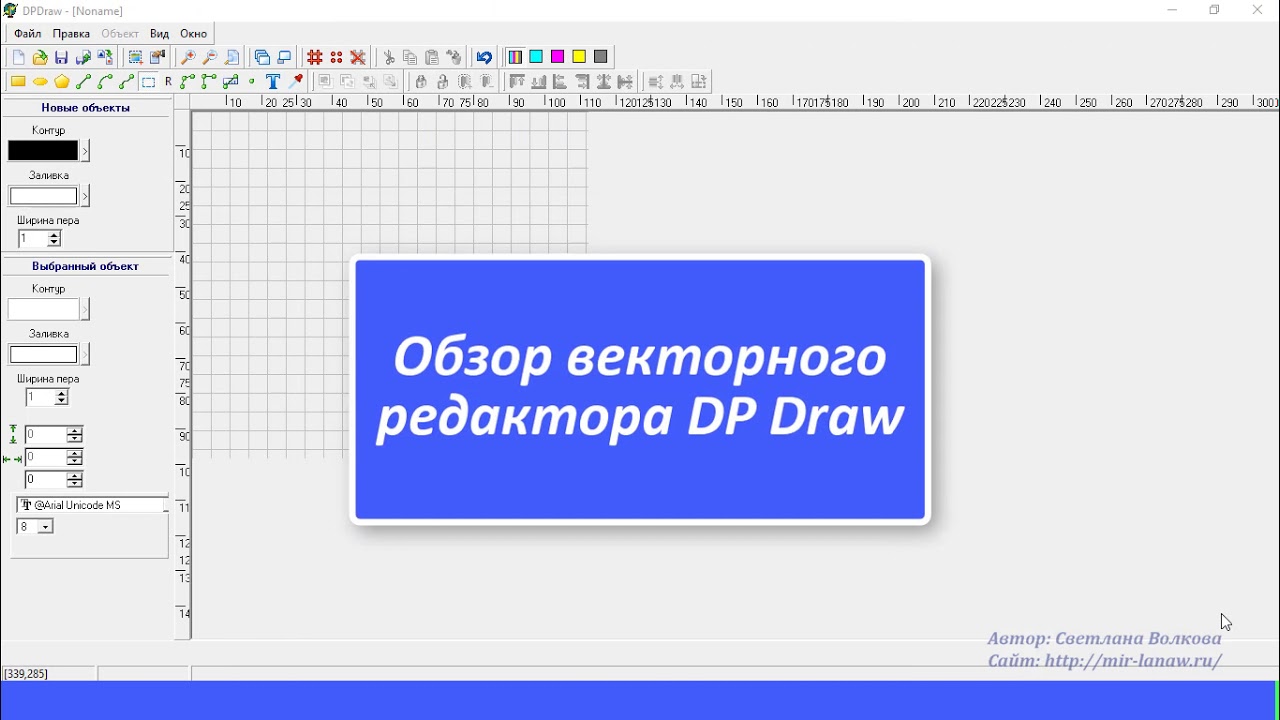
Task: Click the align top edges icon
Action: point(517,82)
